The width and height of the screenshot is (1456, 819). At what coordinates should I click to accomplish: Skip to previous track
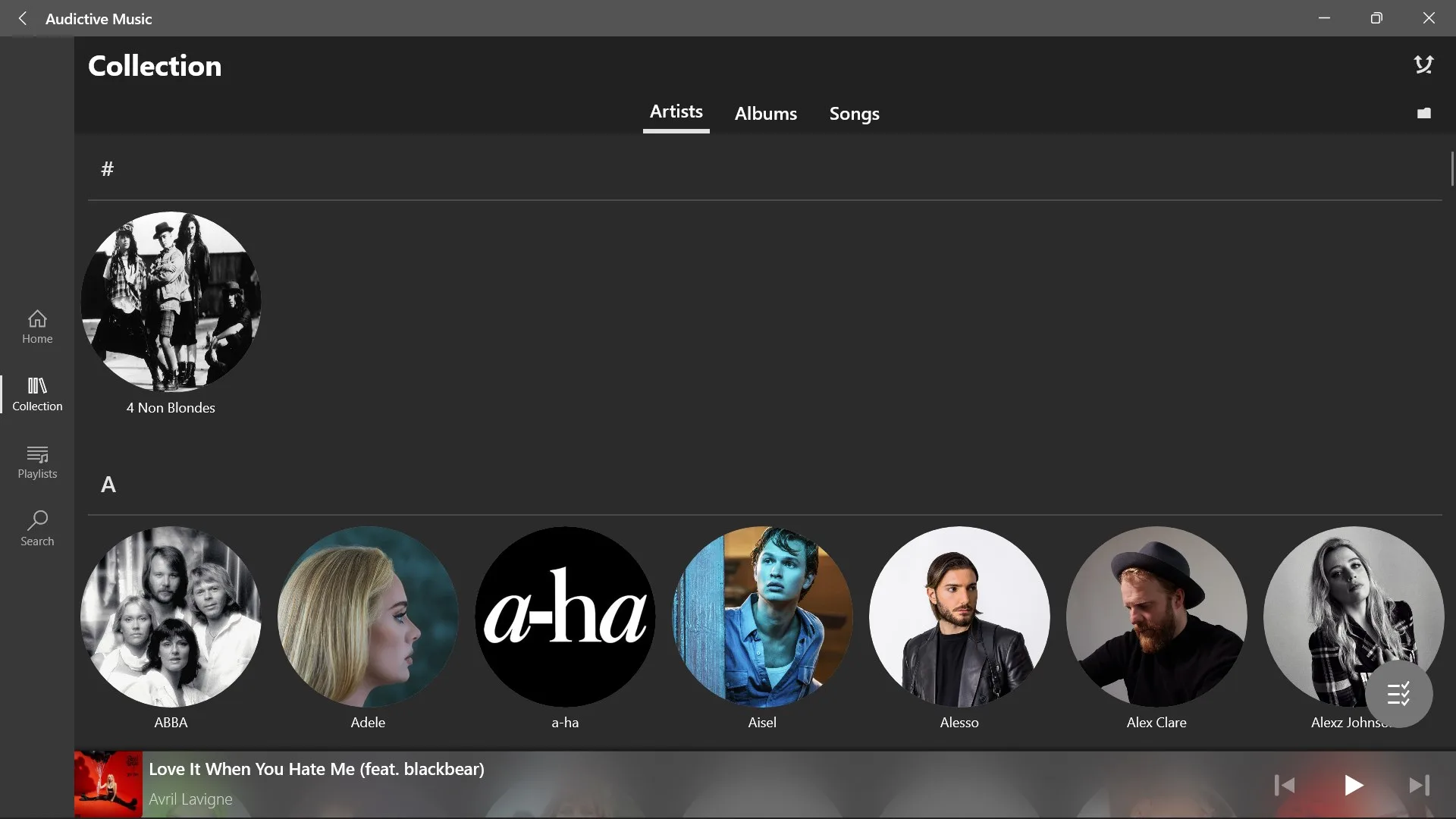[x=1285, y=785]
